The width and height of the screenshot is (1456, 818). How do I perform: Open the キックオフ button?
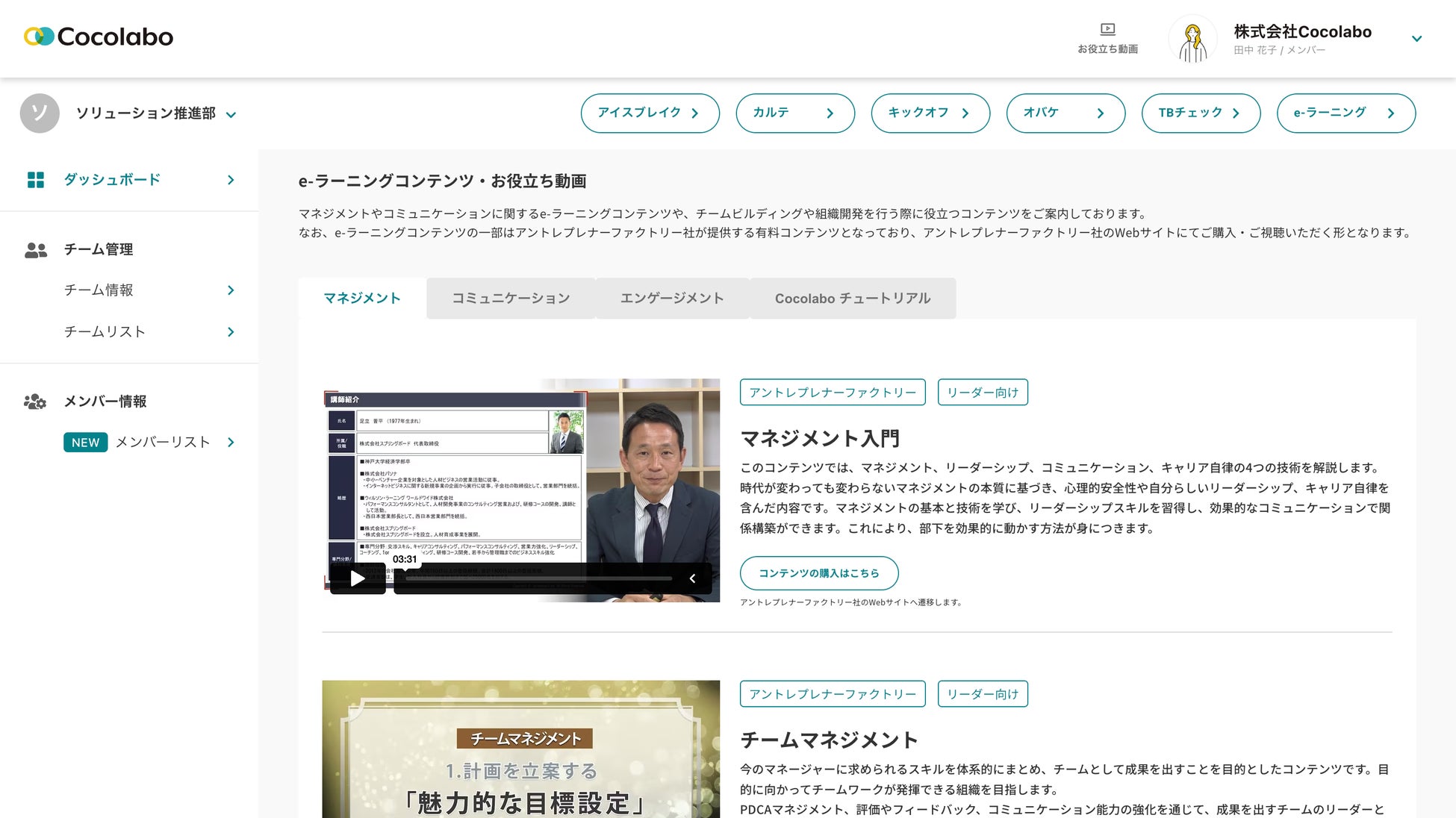(930, 113)
